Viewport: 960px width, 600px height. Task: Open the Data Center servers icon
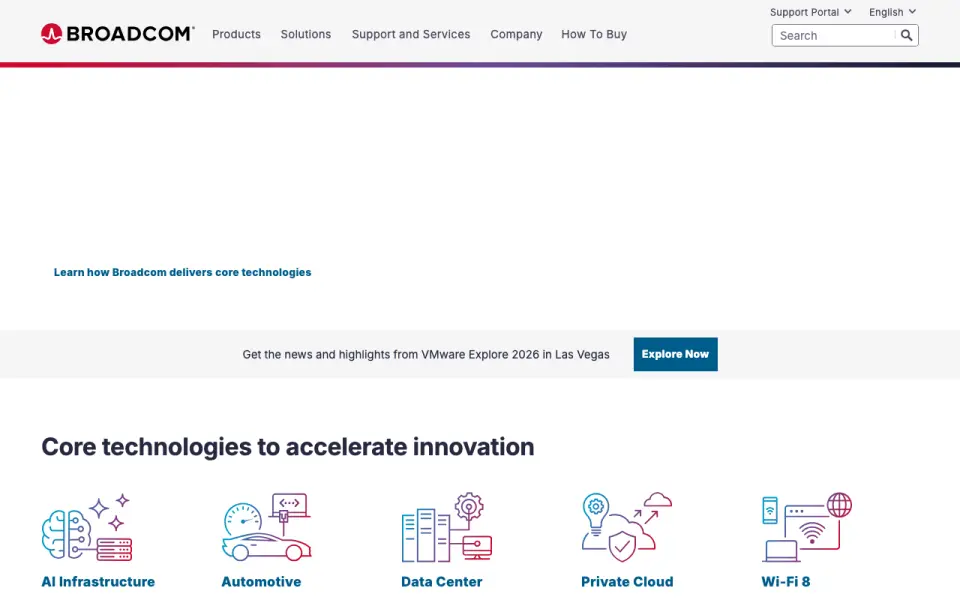click(446, 527)
